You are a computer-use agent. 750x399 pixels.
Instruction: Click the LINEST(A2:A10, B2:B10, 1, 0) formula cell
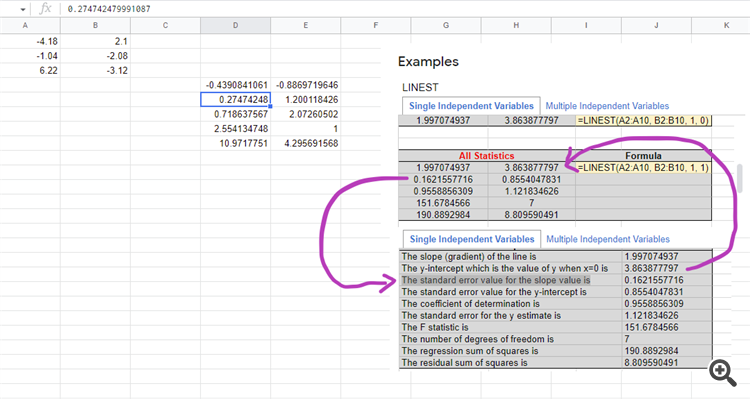tap(643, 121)
